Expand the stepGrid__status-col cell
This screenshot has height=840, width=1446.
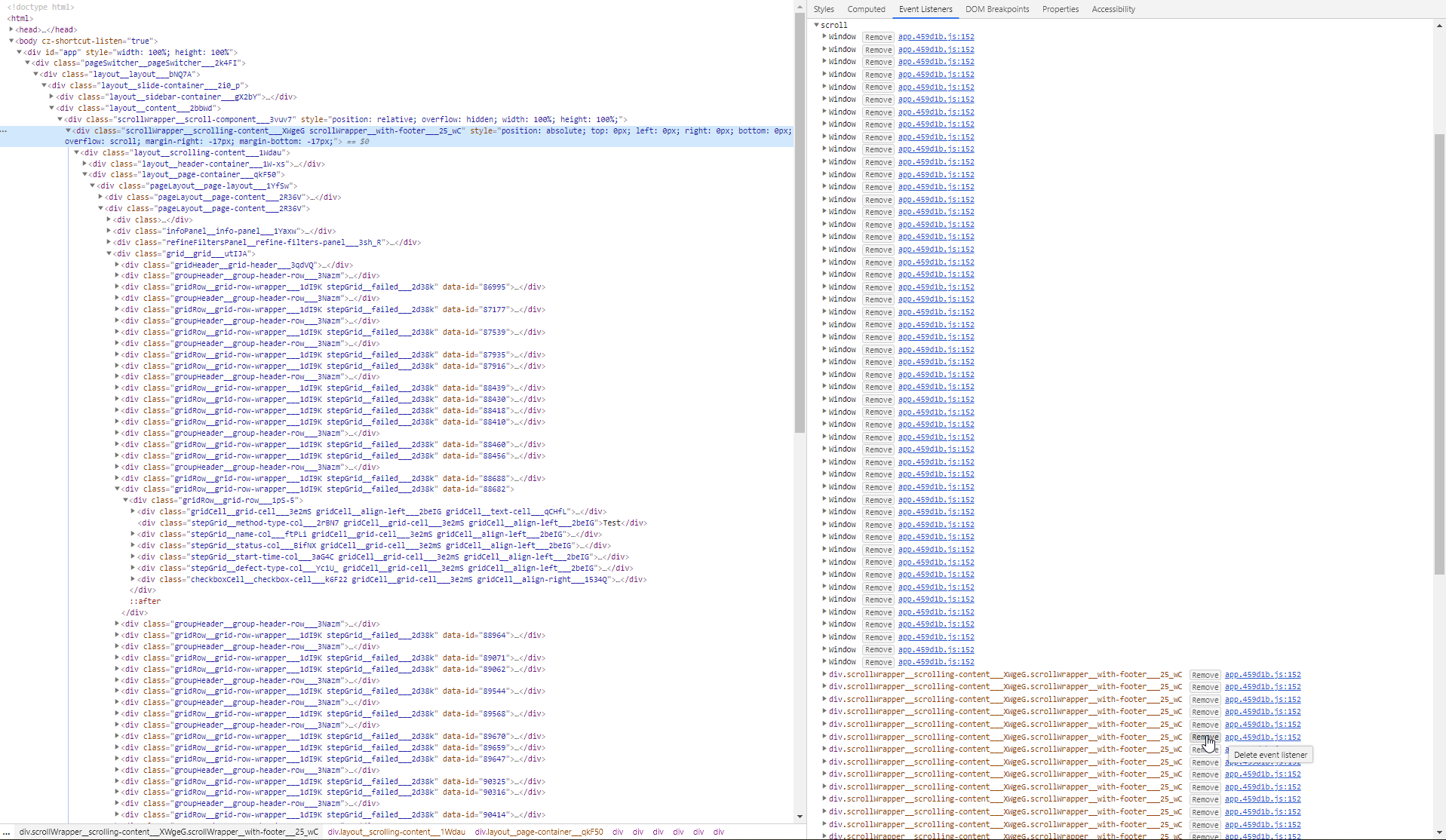pos(134,545)
